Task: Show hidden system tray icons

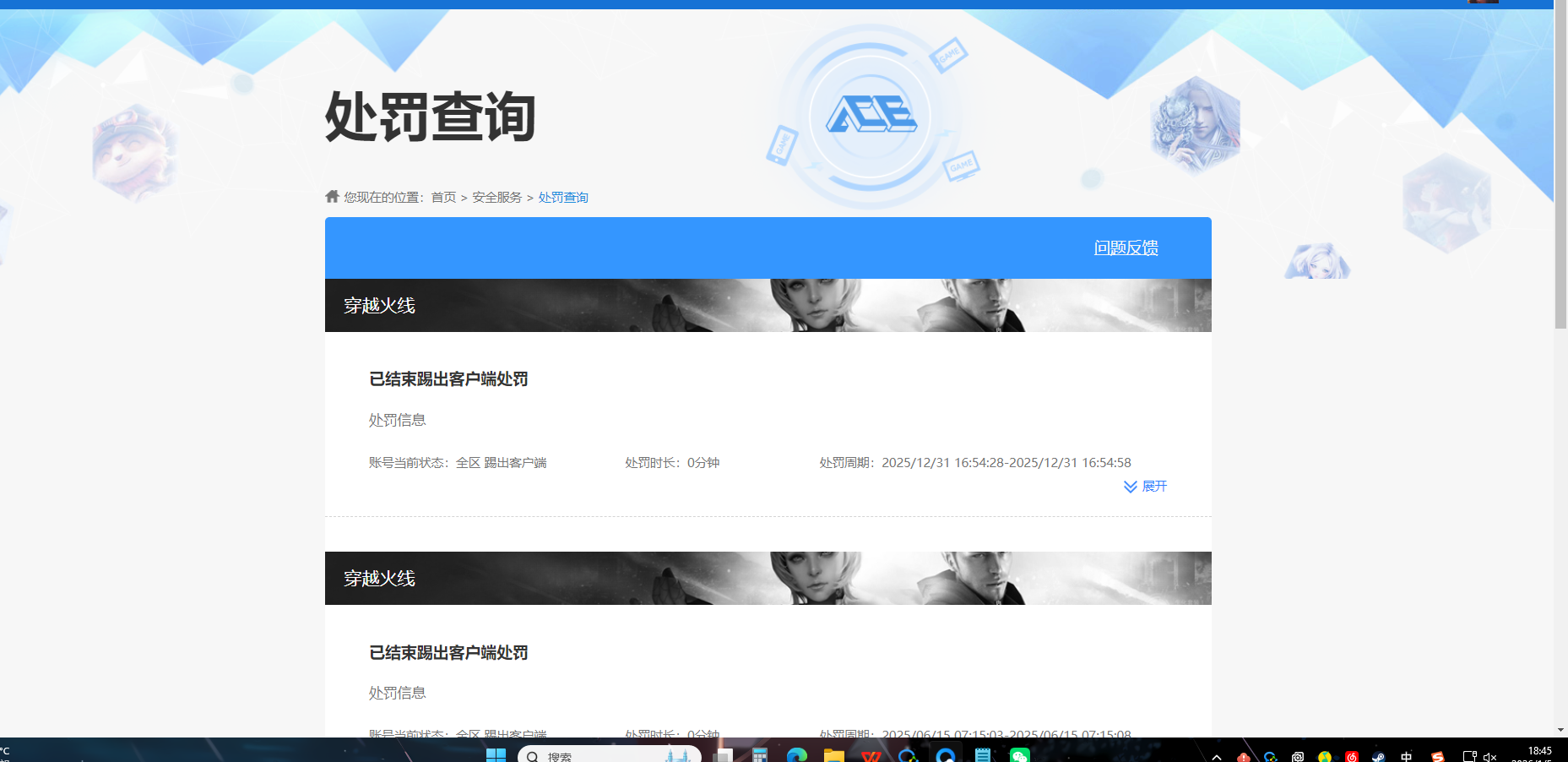Action: (x=1216, y=756)
